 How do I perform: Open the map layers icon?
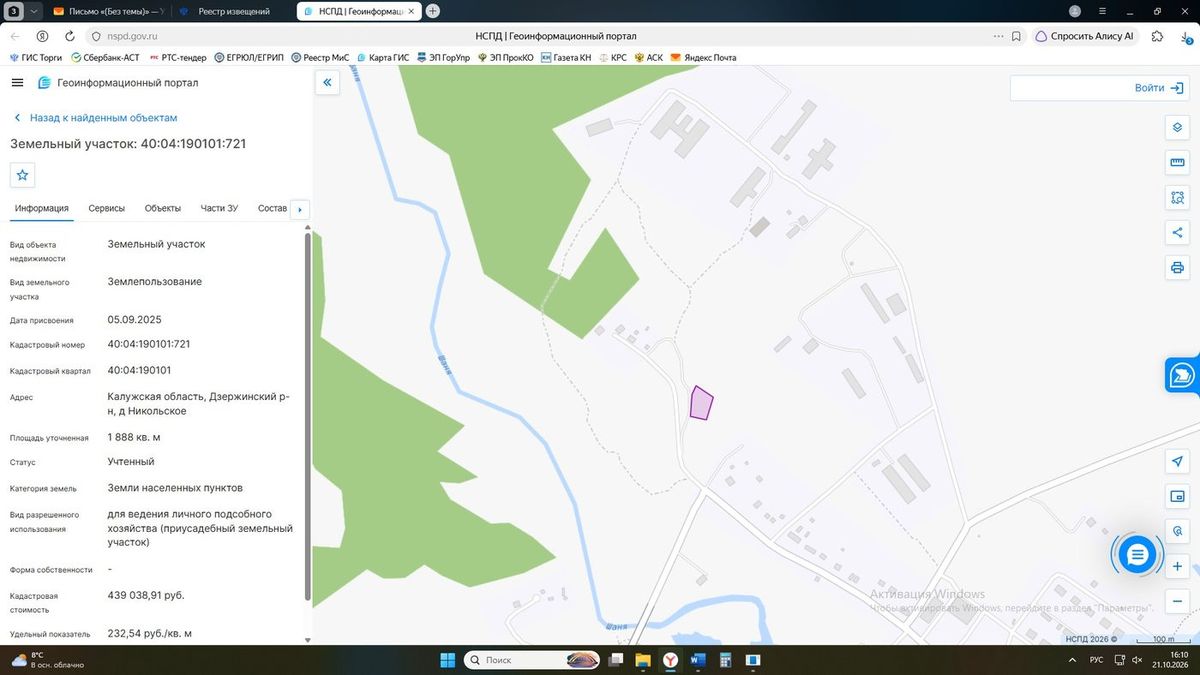pos(1177,128)
